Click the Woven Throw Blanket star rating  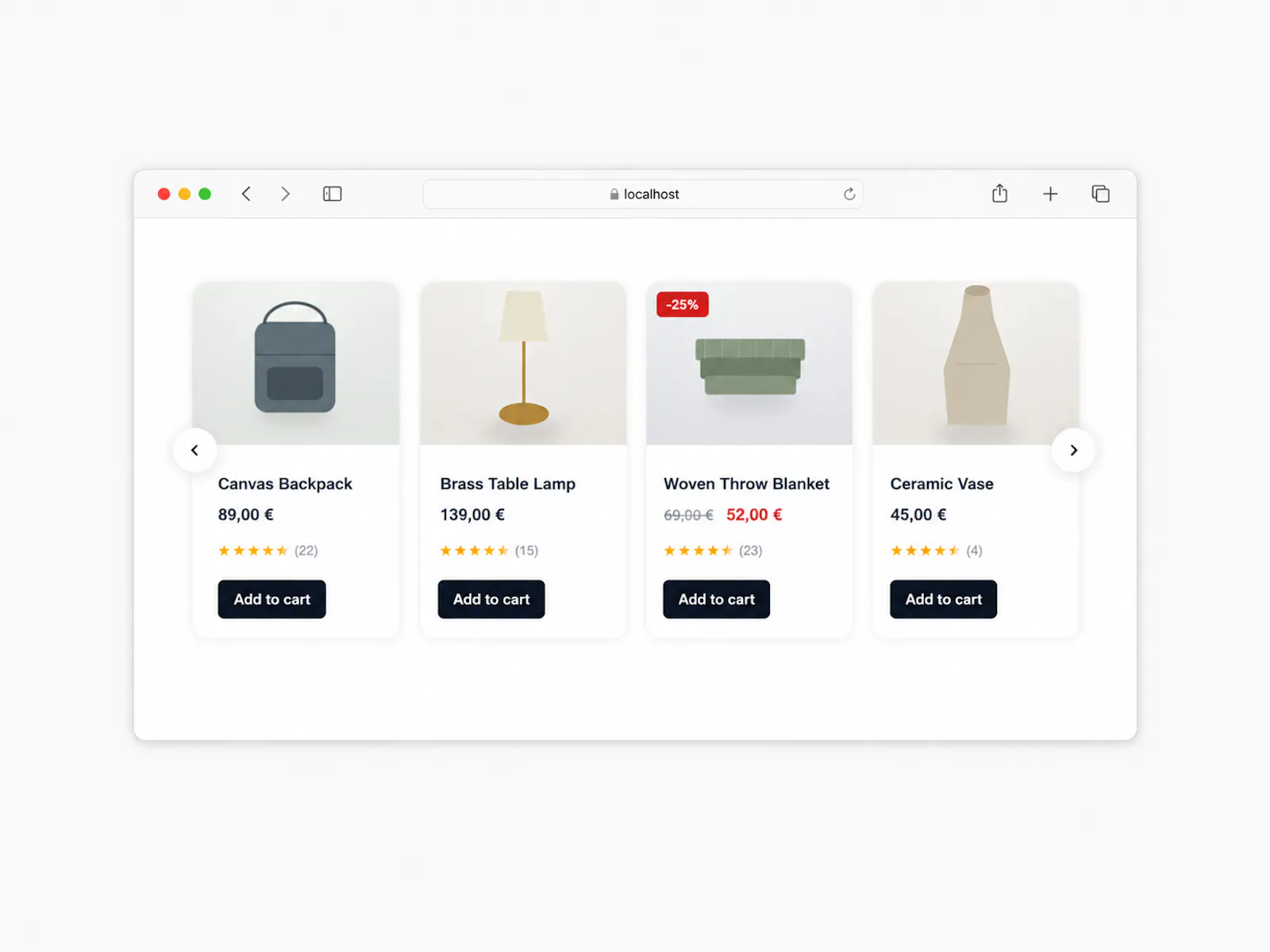coord(698,551)
